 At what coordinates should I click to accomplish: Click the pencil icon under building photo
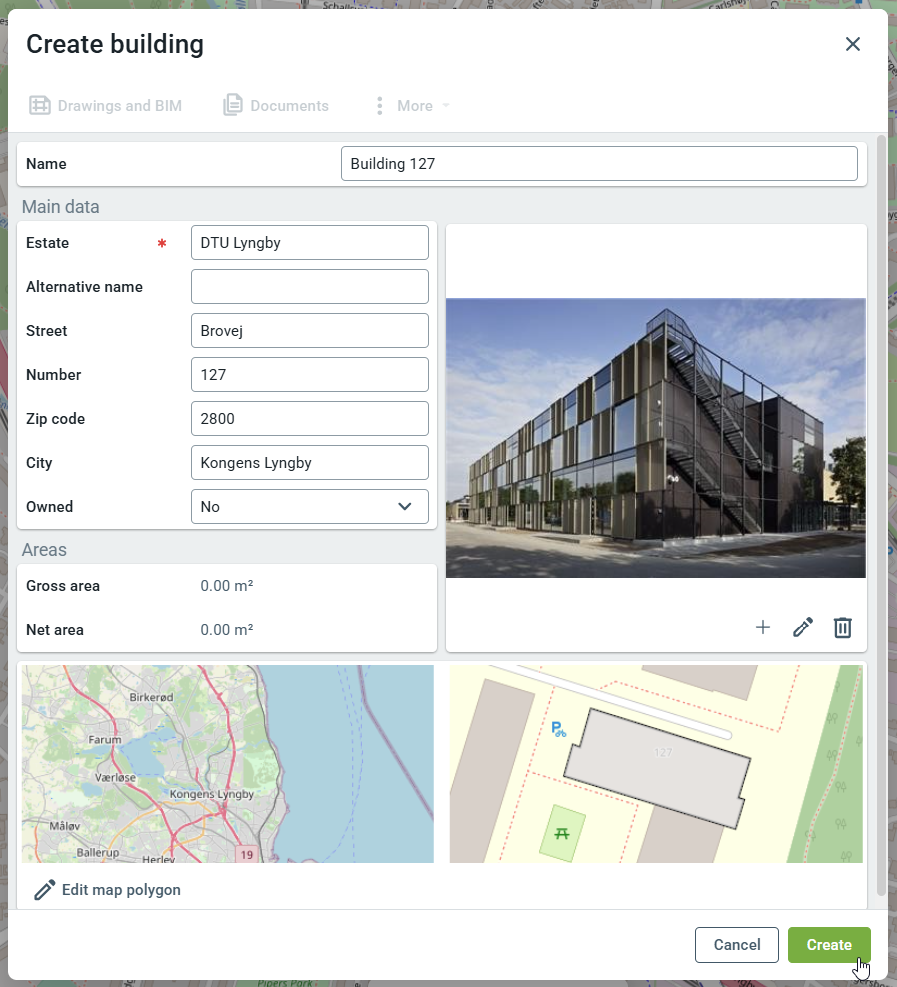point(803,627)
